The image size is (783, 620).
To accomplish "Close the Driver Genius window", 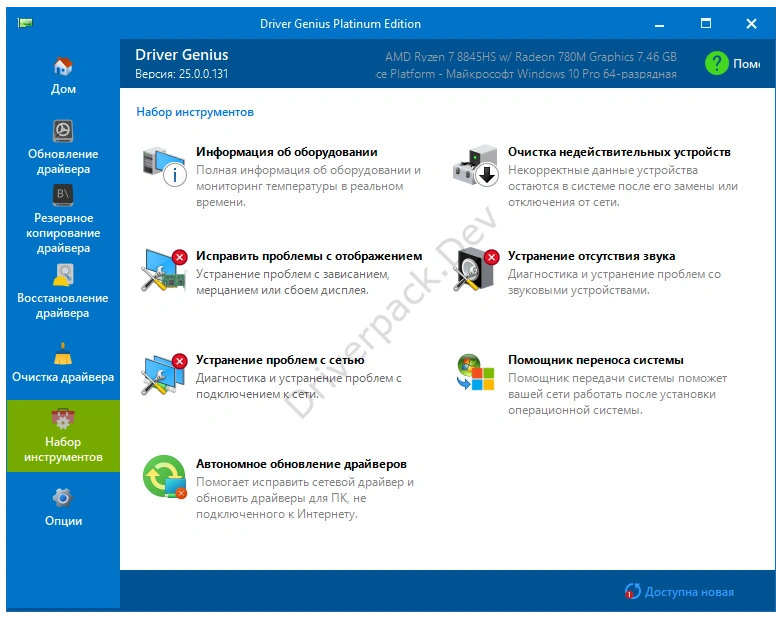I will point(751,23).
